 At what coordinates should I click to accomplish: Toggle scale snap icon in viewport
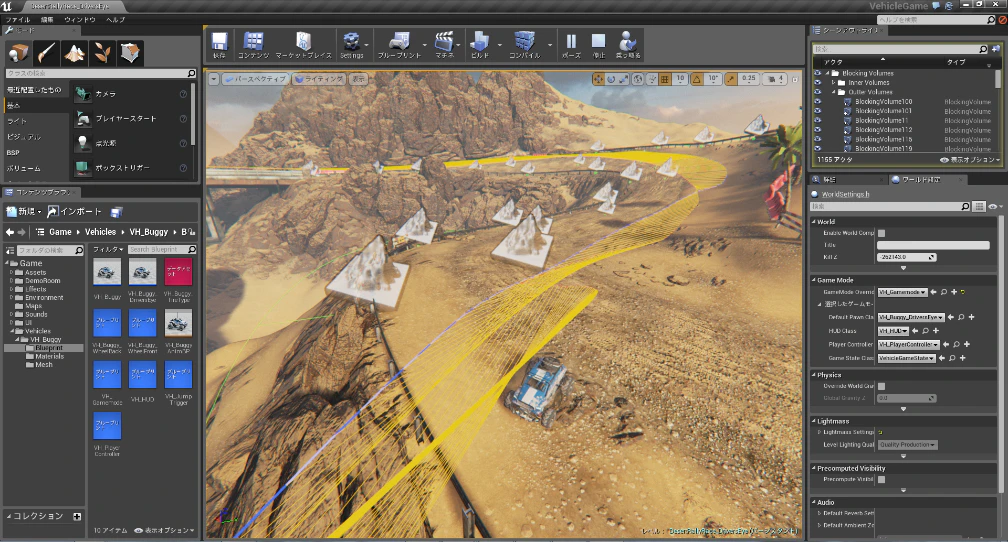(731, 79)
